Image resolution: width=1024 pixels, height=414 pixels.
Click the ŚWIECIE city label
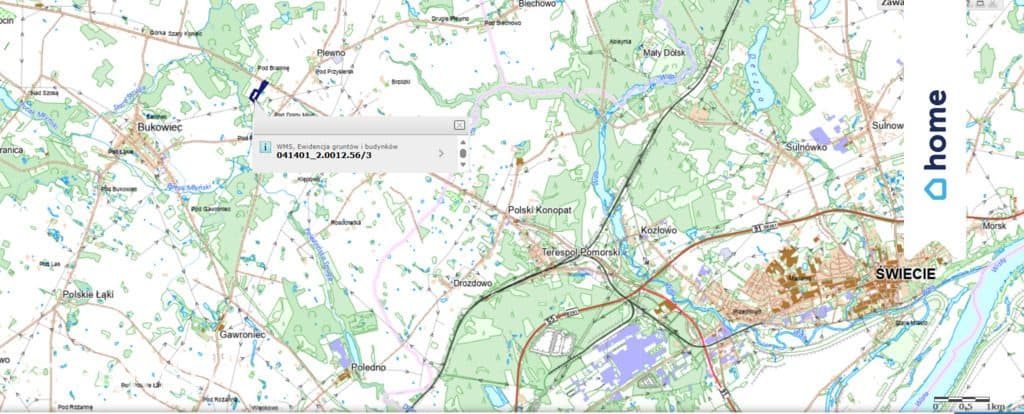click(x=905, y=275)
